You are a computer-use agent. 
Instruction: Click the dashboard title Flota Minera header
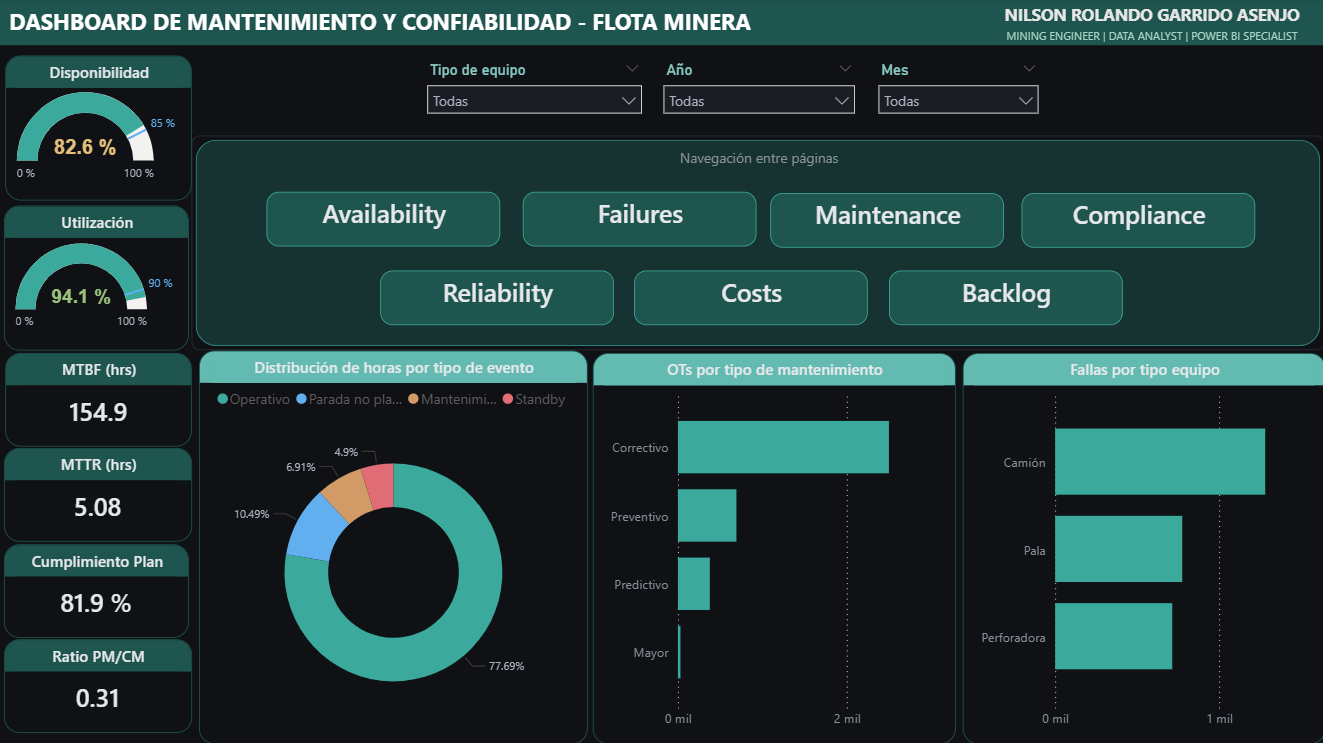(379, 21)
